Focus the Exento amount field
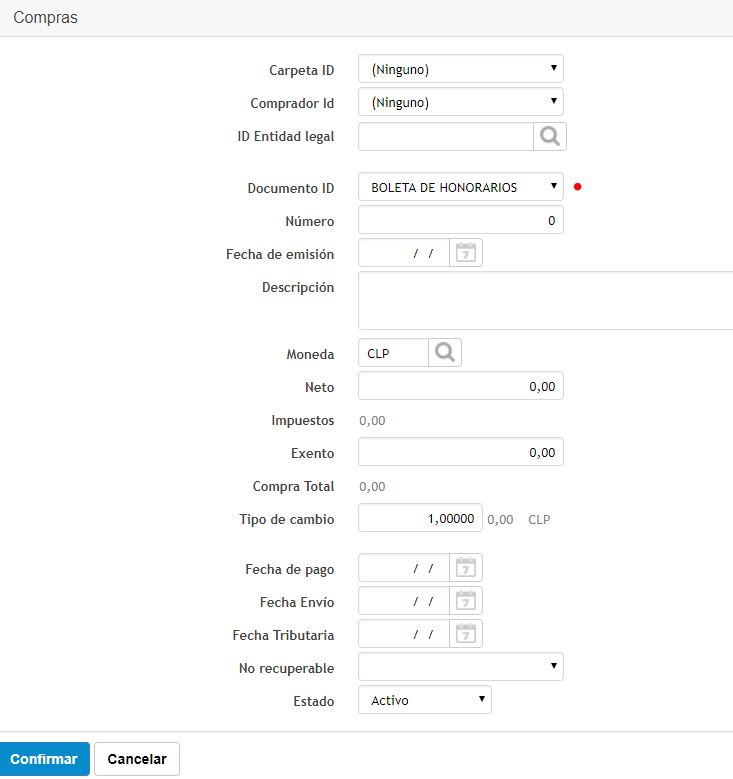 [x=461, y=452]
